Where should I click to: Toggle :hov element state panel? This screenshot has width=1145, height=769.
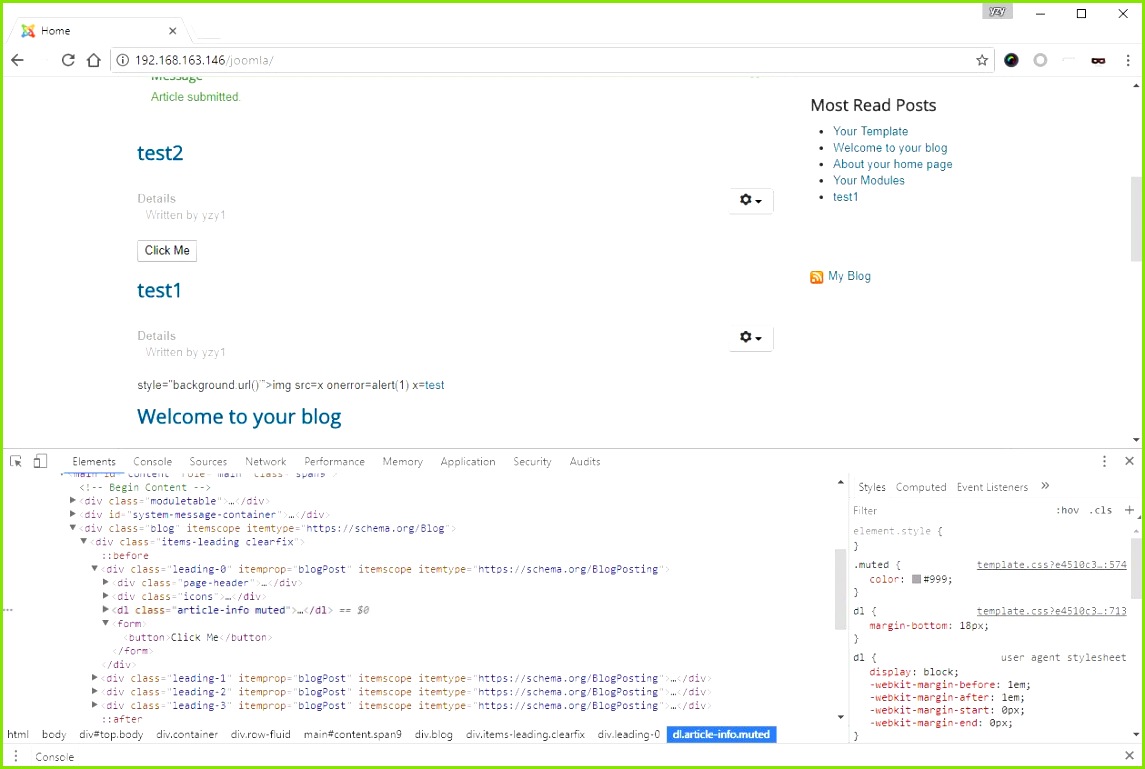(1067, 510)
